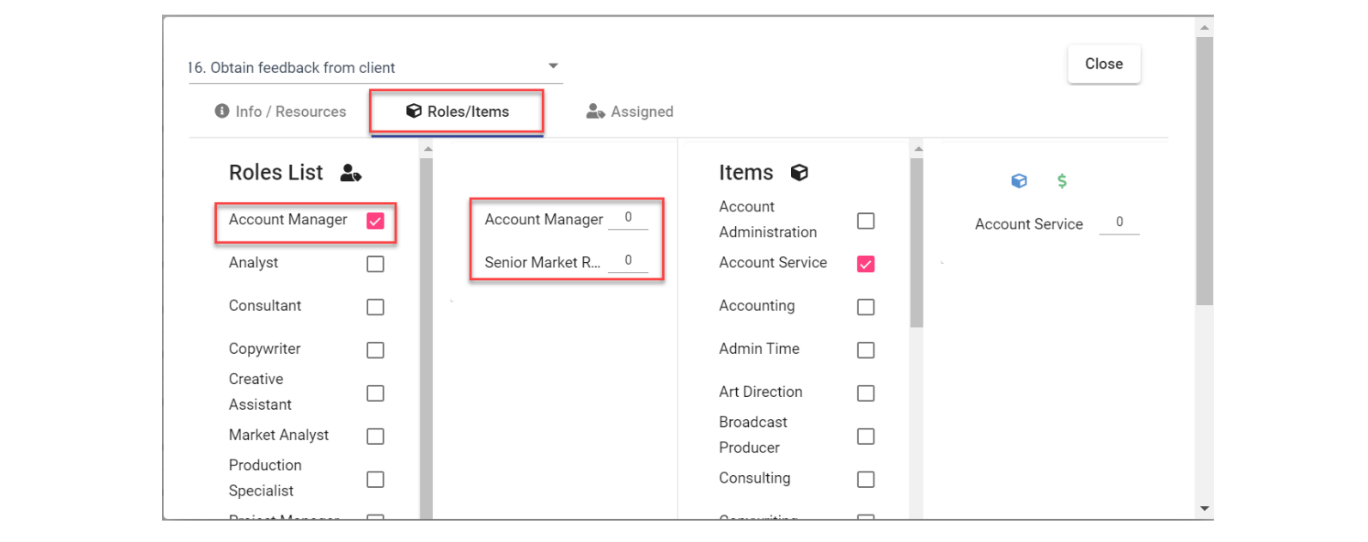Click the Items cube icon
This screenshot has height=542, width=1368.
[799, 173]
